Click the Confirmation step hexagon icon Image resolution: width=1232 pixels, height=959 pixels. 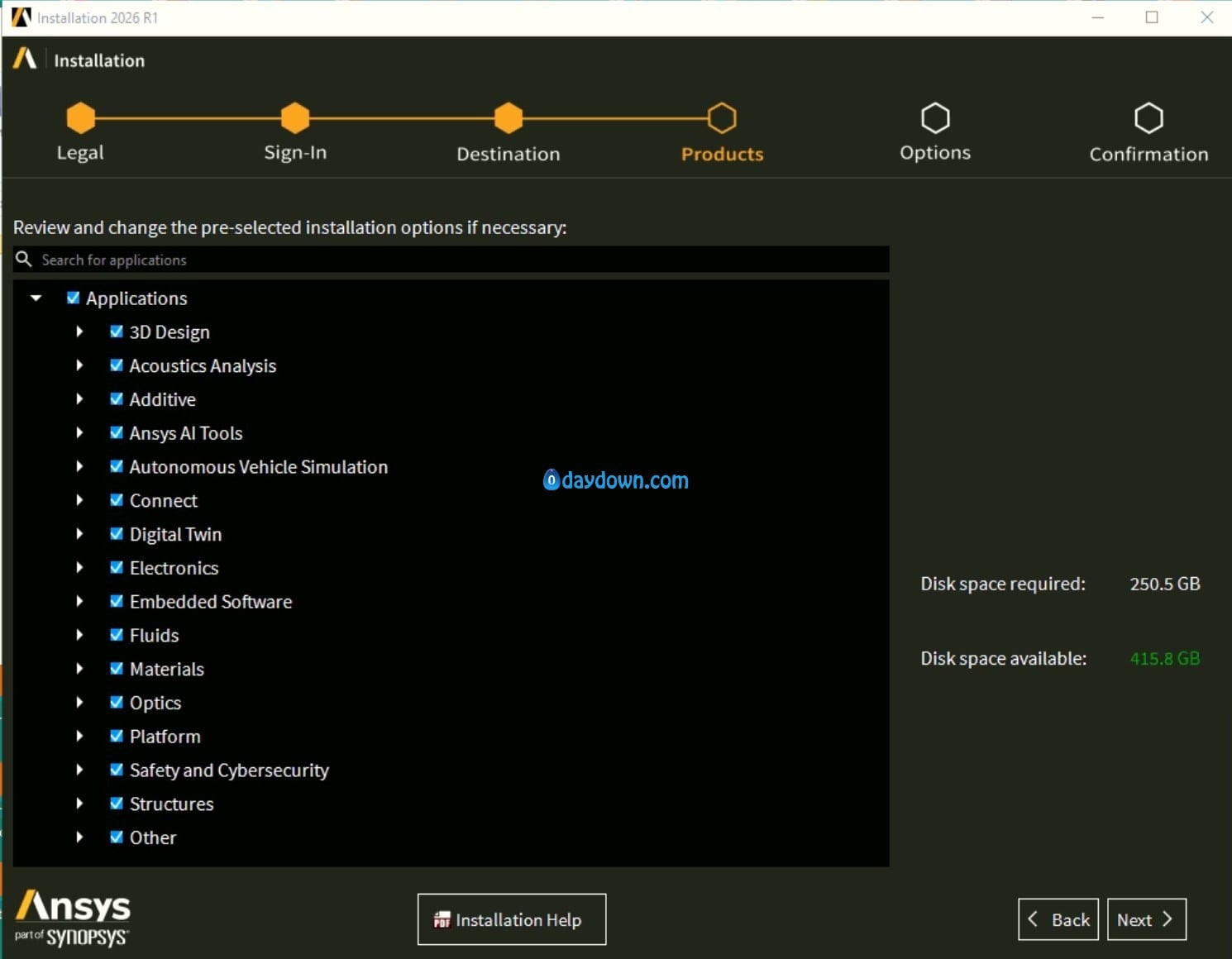(1148, 118)
